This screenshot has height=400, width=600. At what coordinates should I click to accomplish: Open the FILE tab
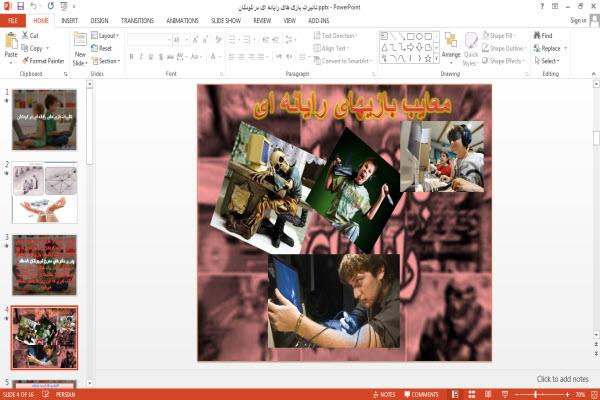[x=13, y=21]
